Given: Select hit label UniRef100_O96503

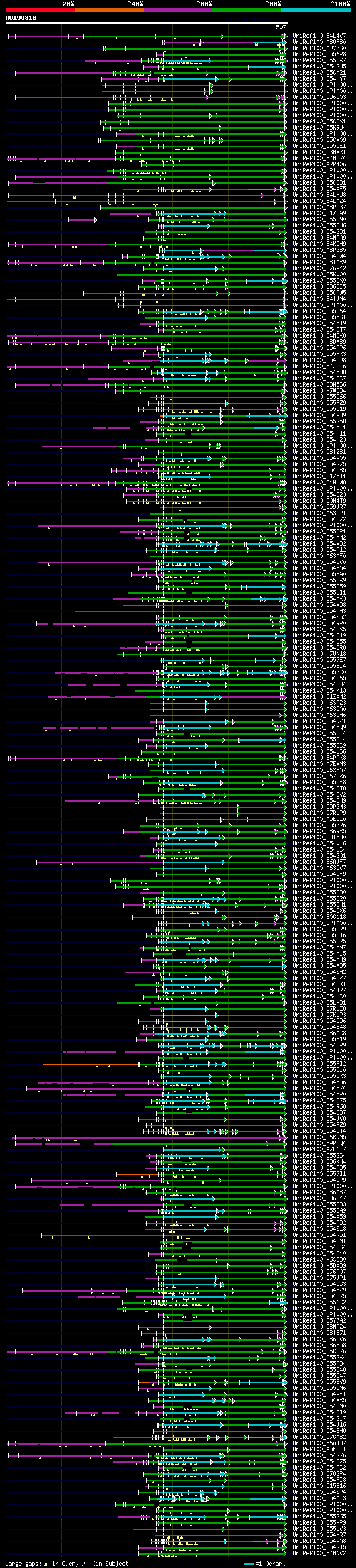Looking at the screenshot, I should tap(319, 97).
